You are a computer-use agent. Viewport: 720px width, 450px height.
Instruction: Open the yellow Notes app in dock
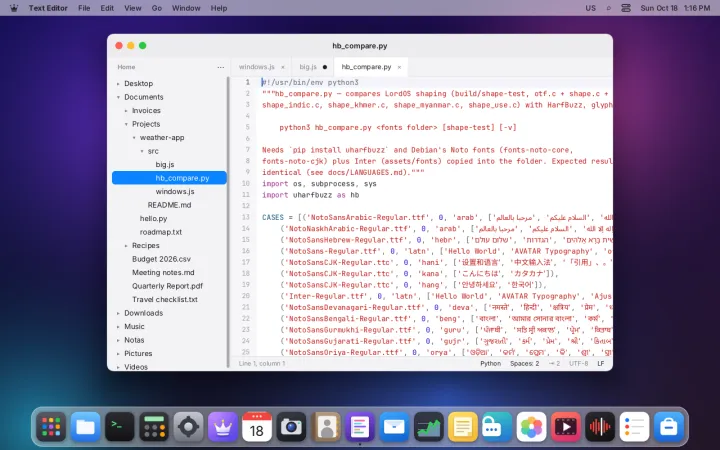point(463,427)
